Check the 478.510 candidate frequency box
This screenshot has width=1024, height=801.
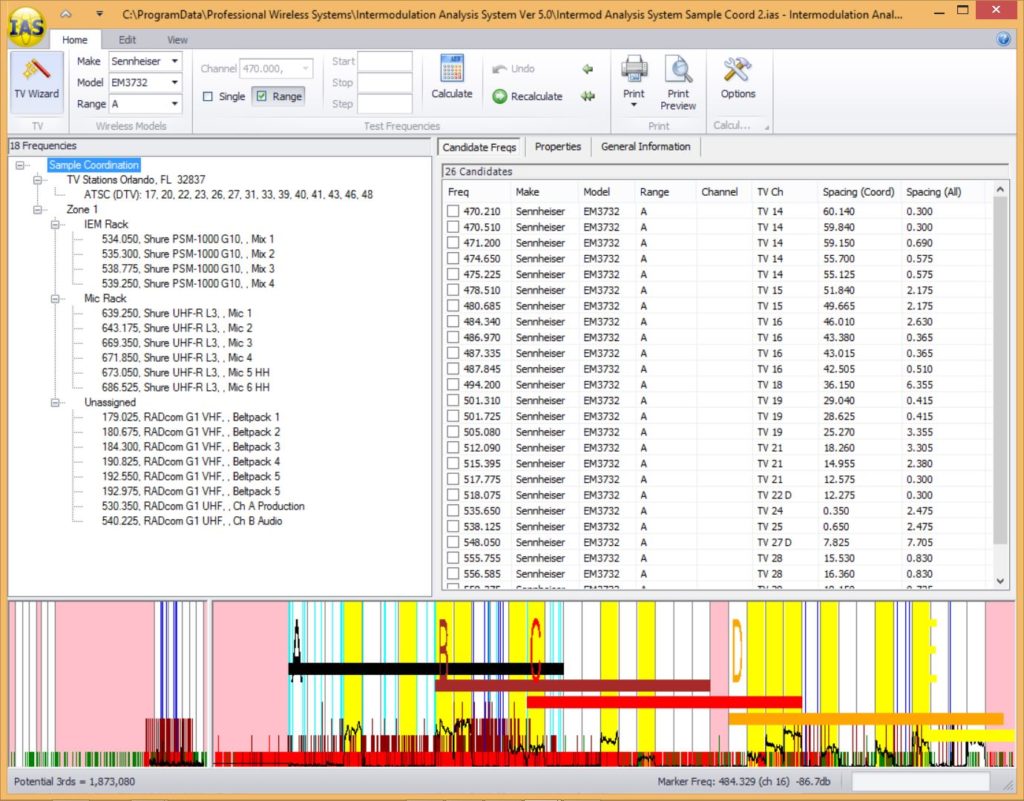[453, 290]
